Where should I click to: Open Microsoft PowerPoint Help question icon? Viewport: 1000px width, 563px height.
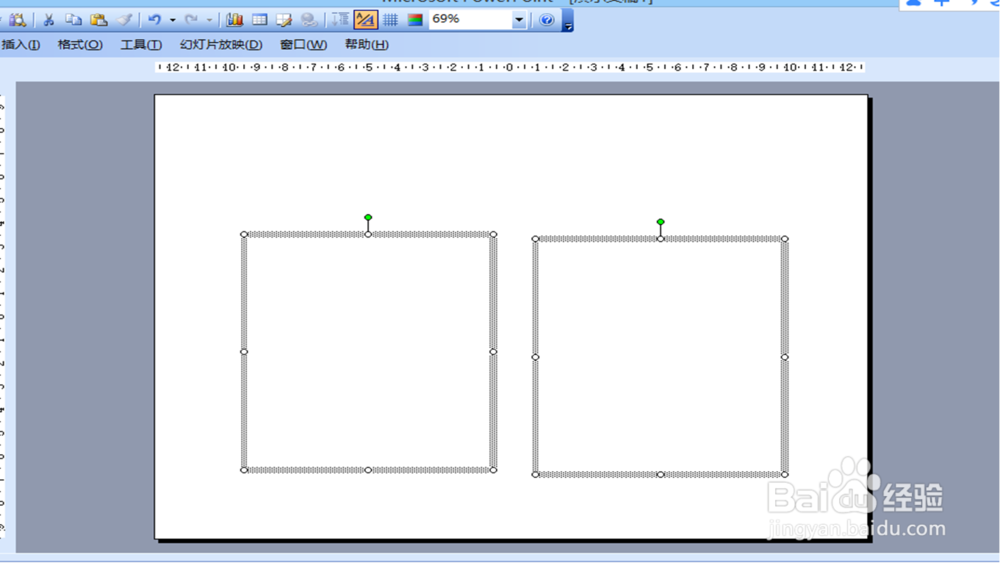point(547,20)
